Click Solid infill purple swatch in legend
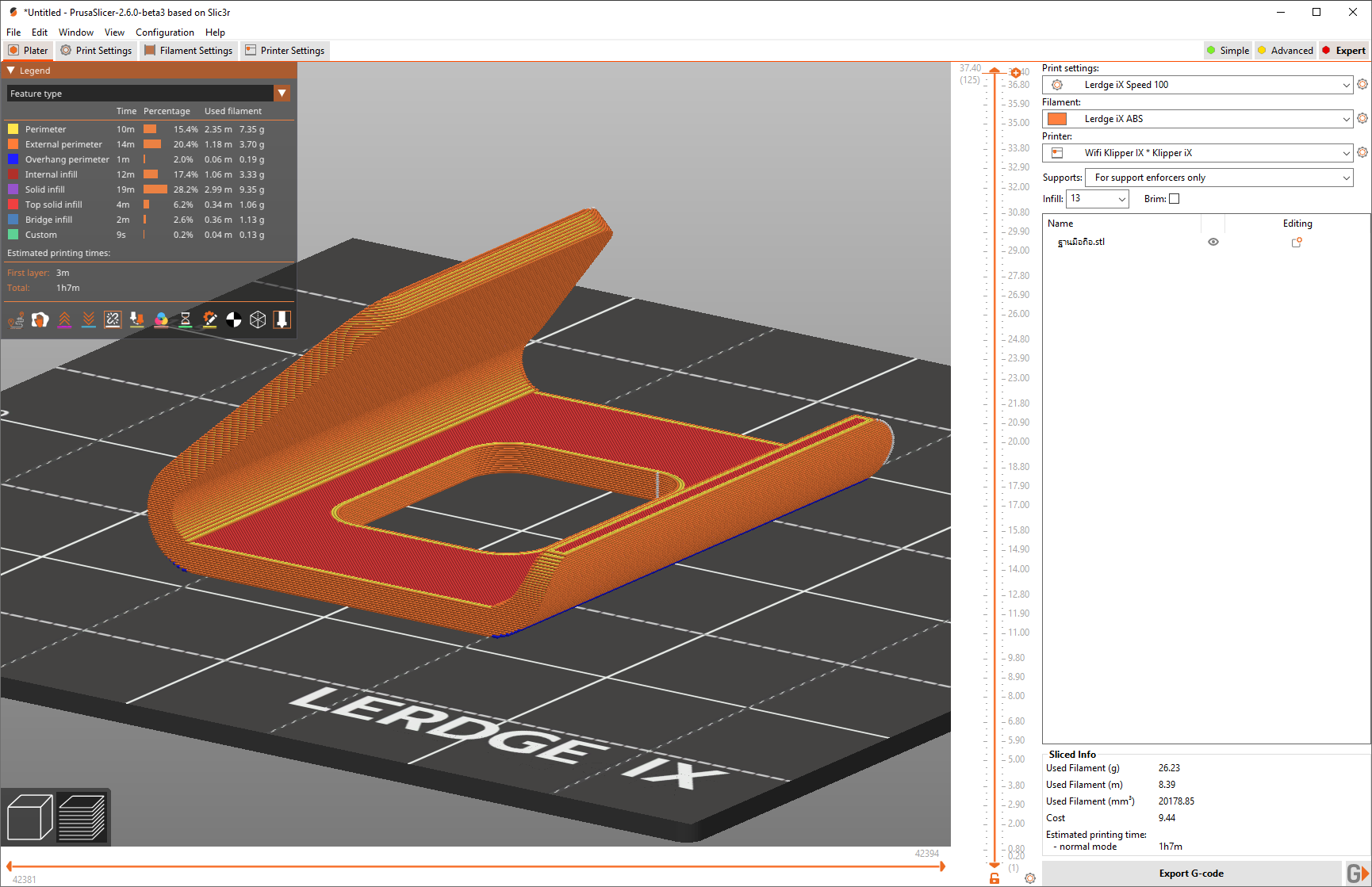This screenshot has width=1372, height=887. pyautogui.click(x=13, y=189)
